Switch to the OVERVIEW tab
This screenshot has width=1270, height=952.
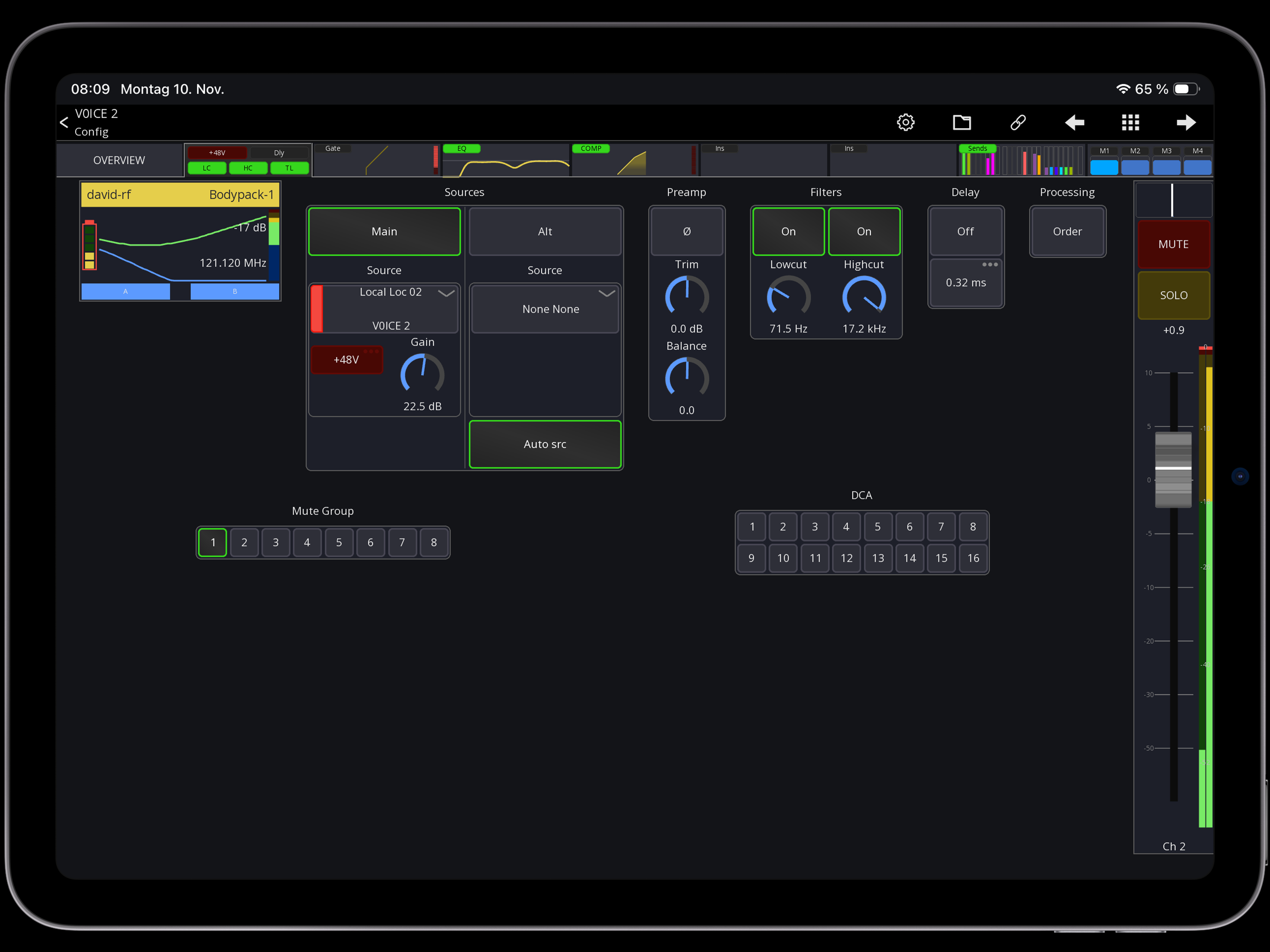click(x=120, y=160)
